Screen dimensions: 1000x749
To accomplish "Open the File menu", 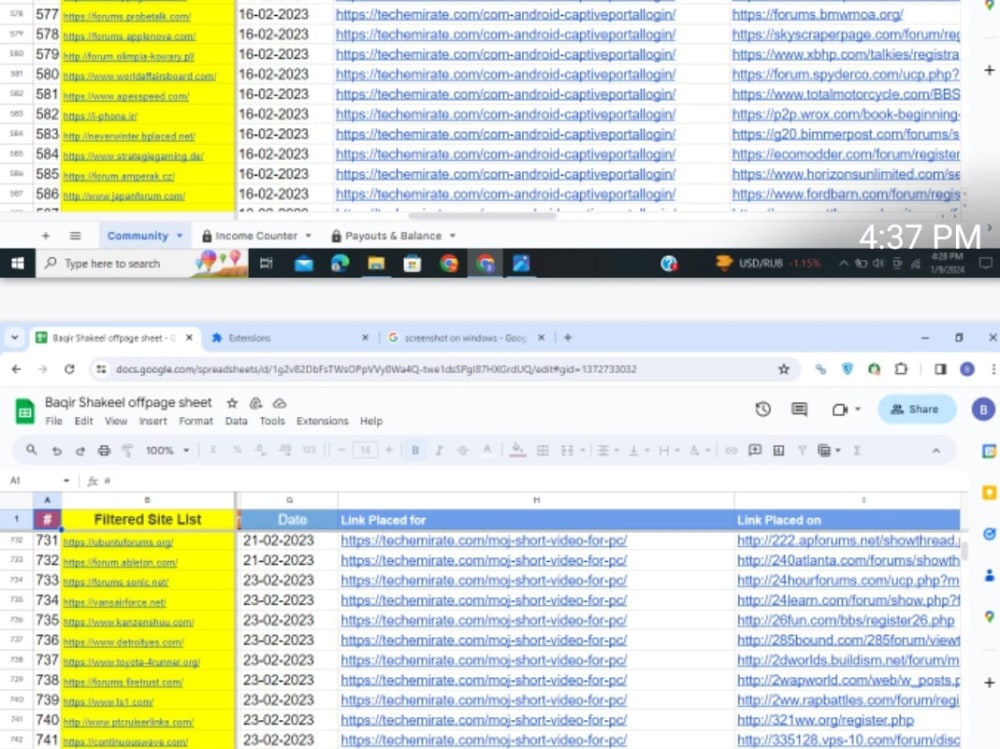I will [x=54, y=421].
